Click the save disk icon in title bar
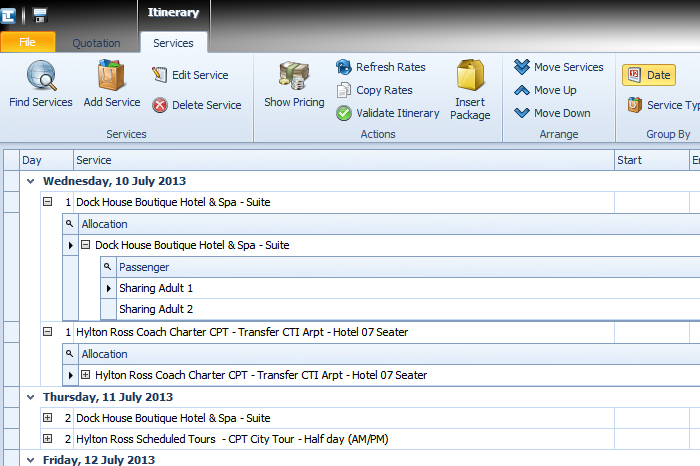Image resolution: width=700 pixels, height=466 pixels. click(x=40, y=16)
